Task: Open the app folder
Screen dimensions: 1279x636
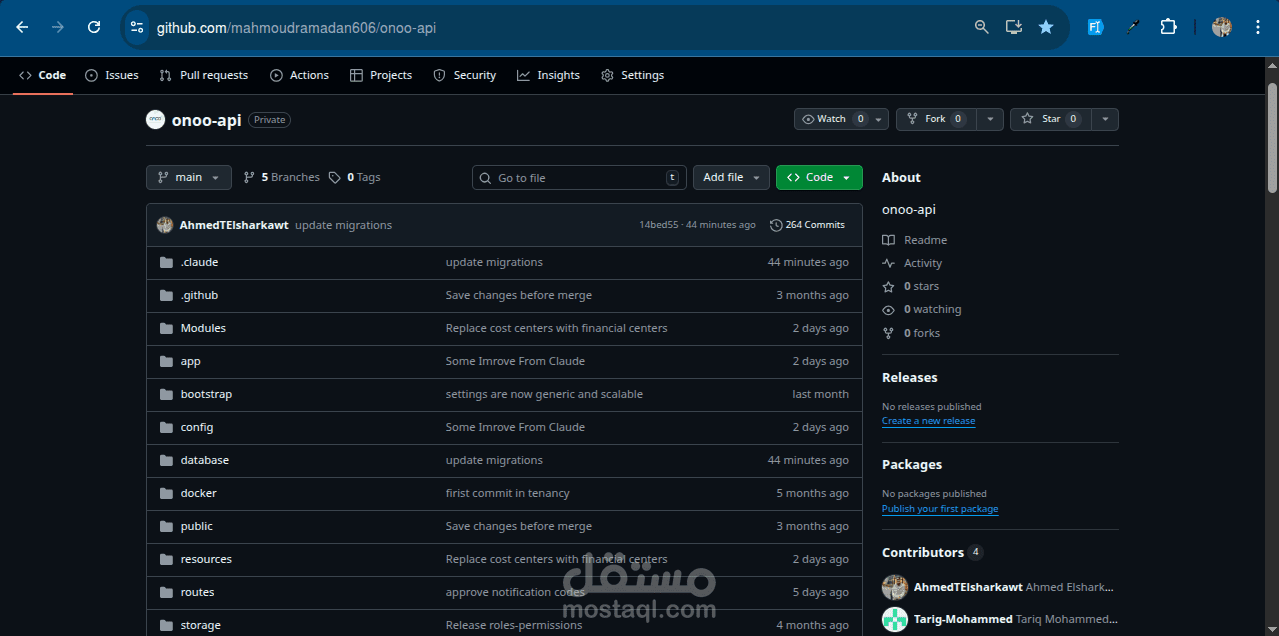Action: coord(190,361)
